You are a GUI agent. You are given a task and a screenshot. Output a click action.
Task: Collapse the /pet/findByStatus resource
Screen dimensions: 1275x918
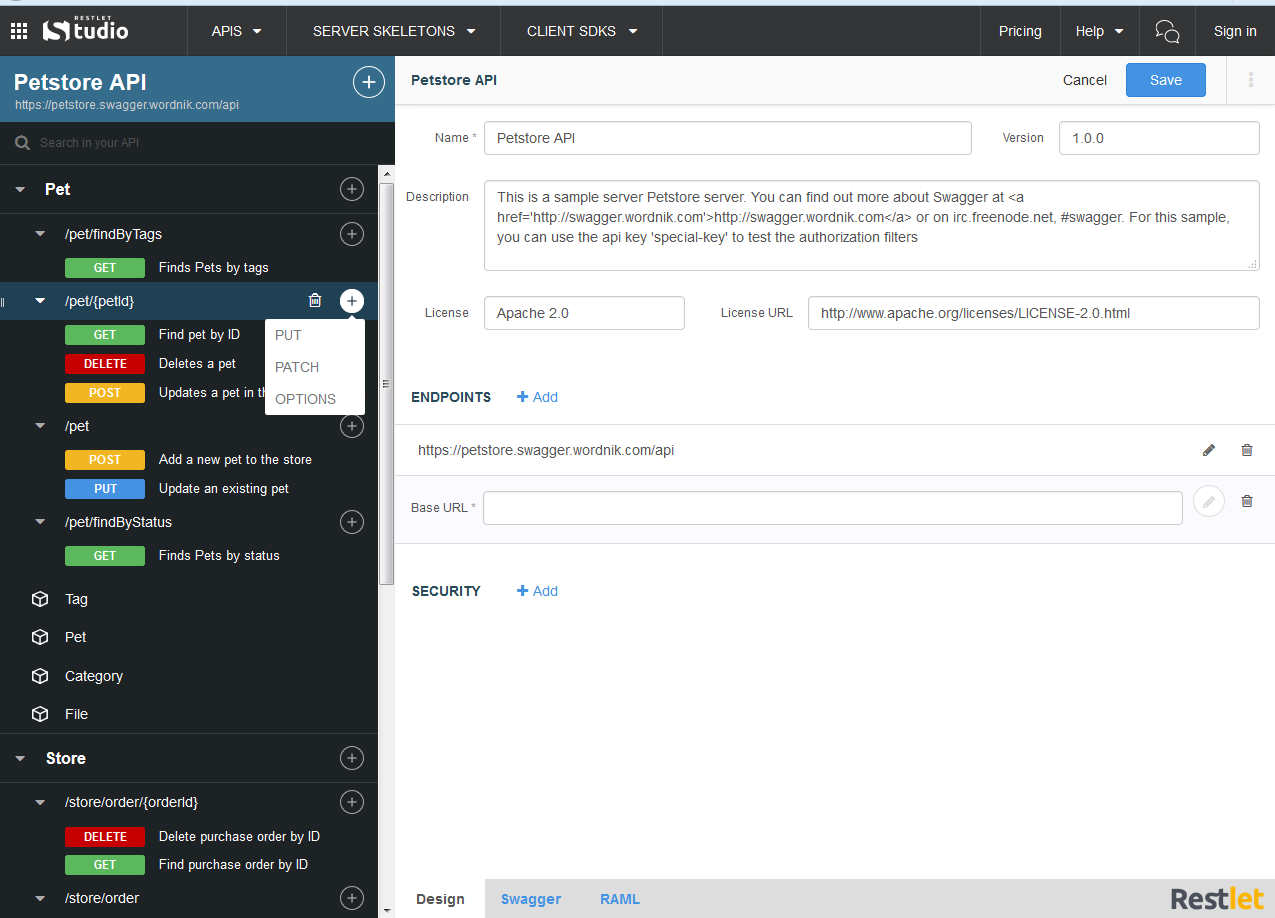click(x=40, y=522)
